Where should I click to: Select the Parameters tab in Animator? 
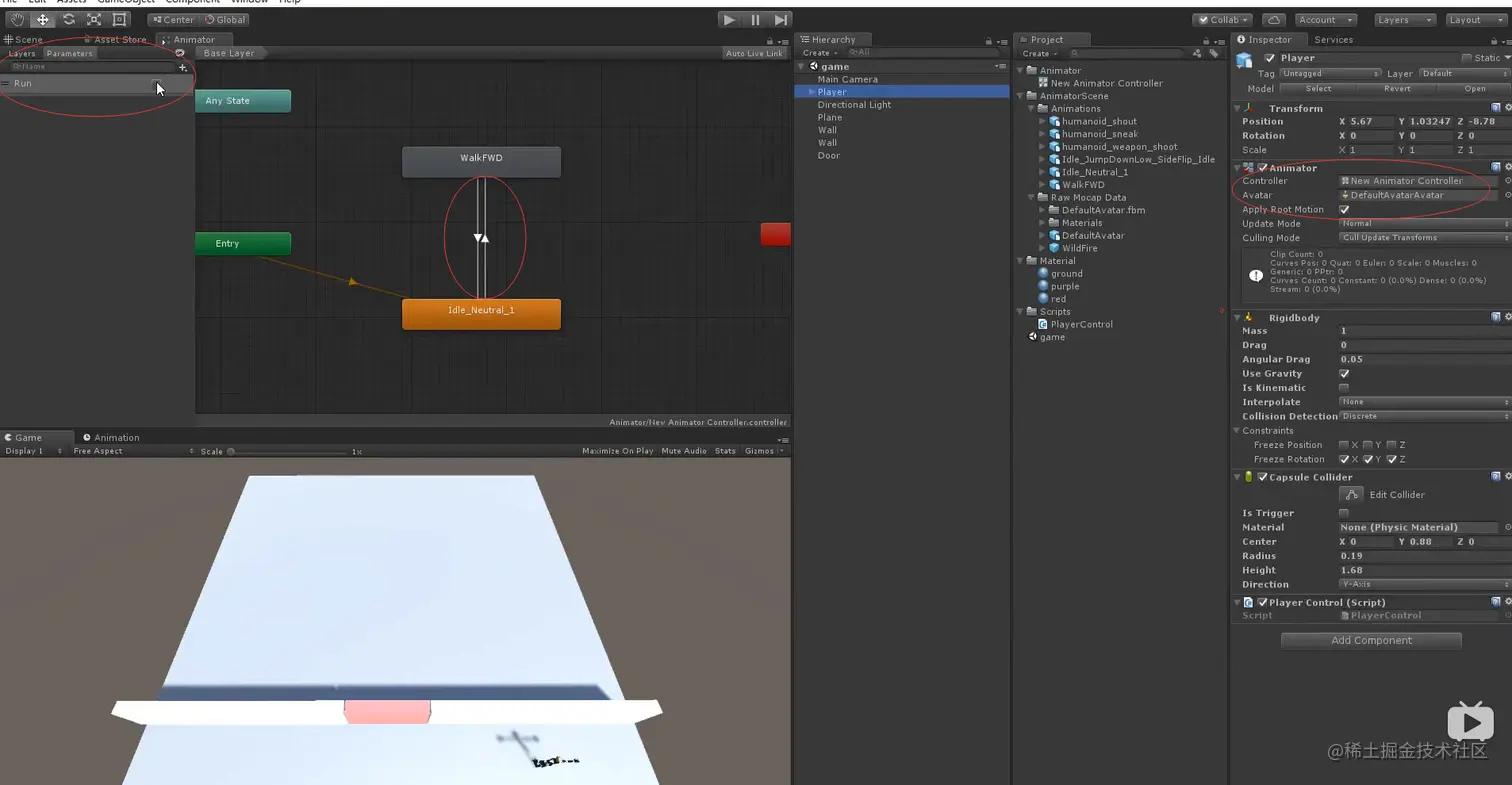coord(69,53)
